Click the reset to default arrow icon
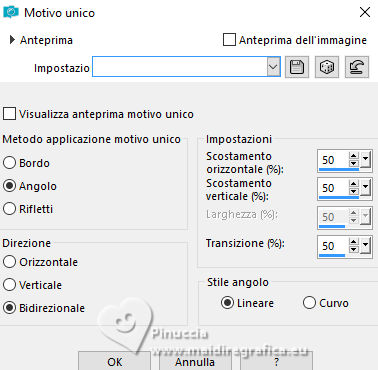 coord(357,67)
